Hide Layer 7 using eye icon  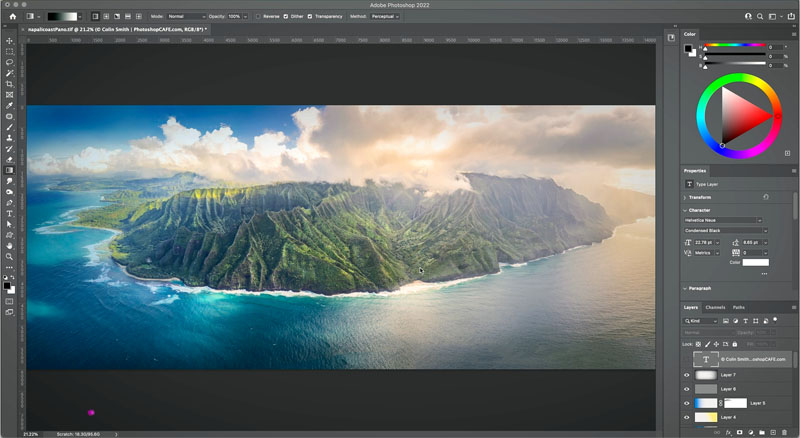point(687,375)
